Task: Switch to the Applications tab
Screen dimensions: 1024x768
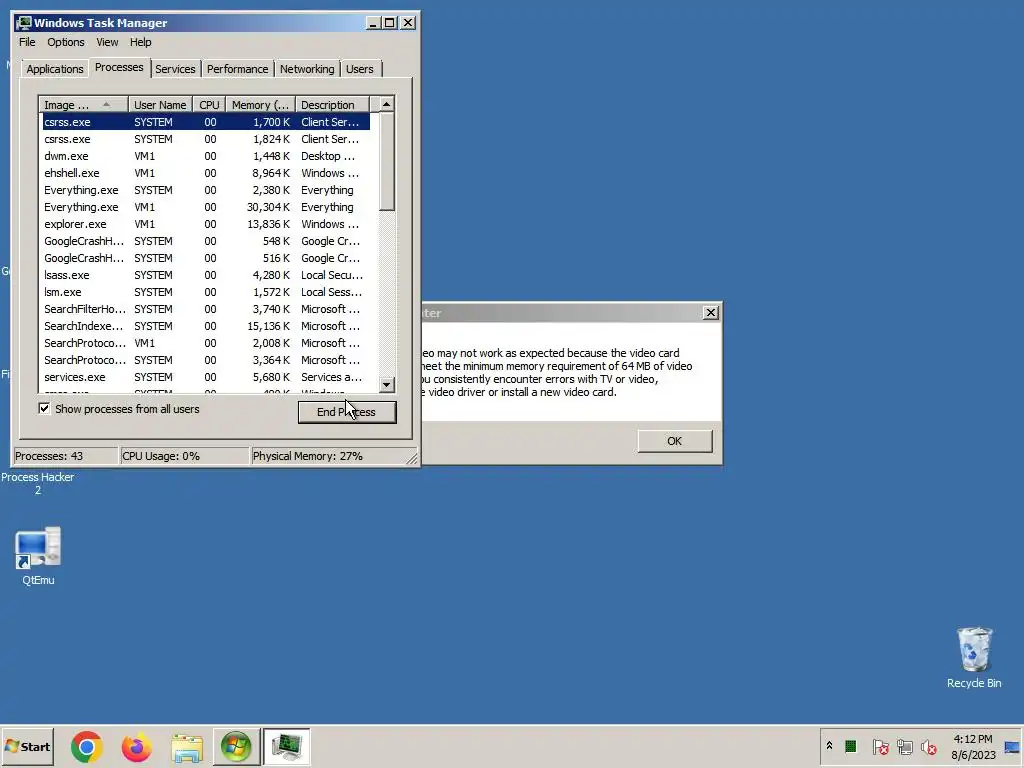Action: 55,69
